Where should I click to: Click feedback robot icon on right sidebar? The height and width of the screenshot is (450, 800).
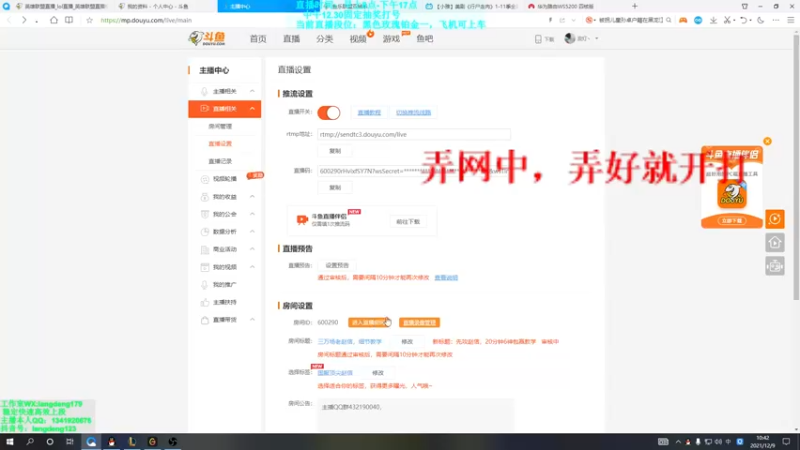[774, 266]
